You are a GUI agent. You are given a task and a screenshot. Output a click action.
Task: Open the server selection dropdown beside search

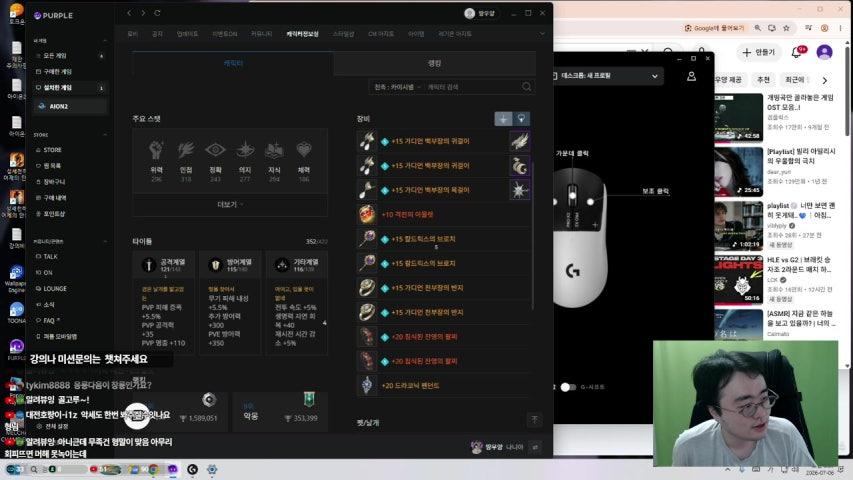tap(397, 87)
